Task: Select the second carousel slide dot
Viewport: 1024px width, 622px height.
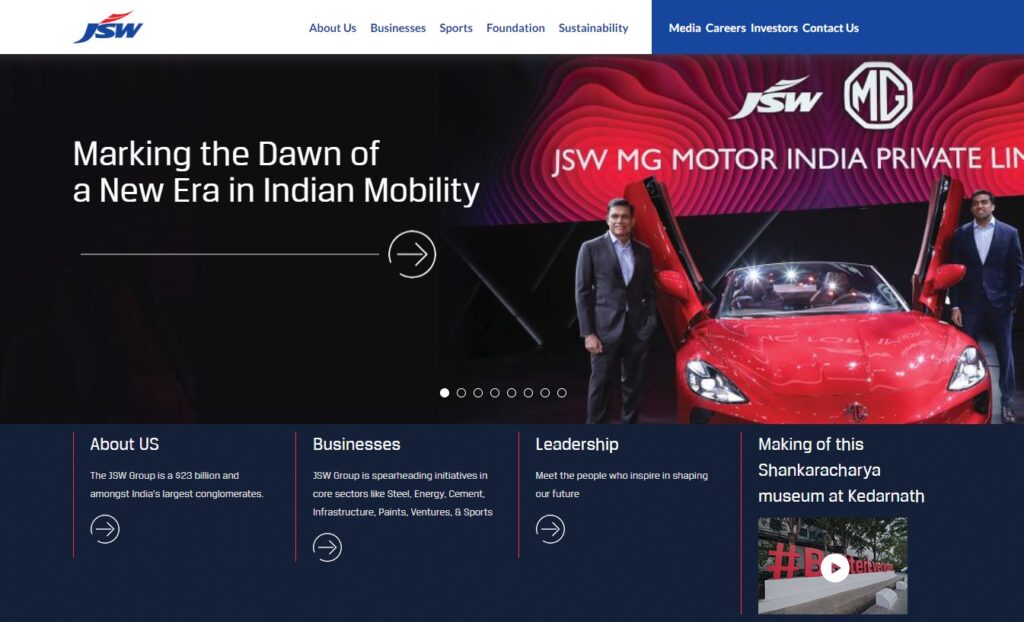Action: (x=461, y=393)
